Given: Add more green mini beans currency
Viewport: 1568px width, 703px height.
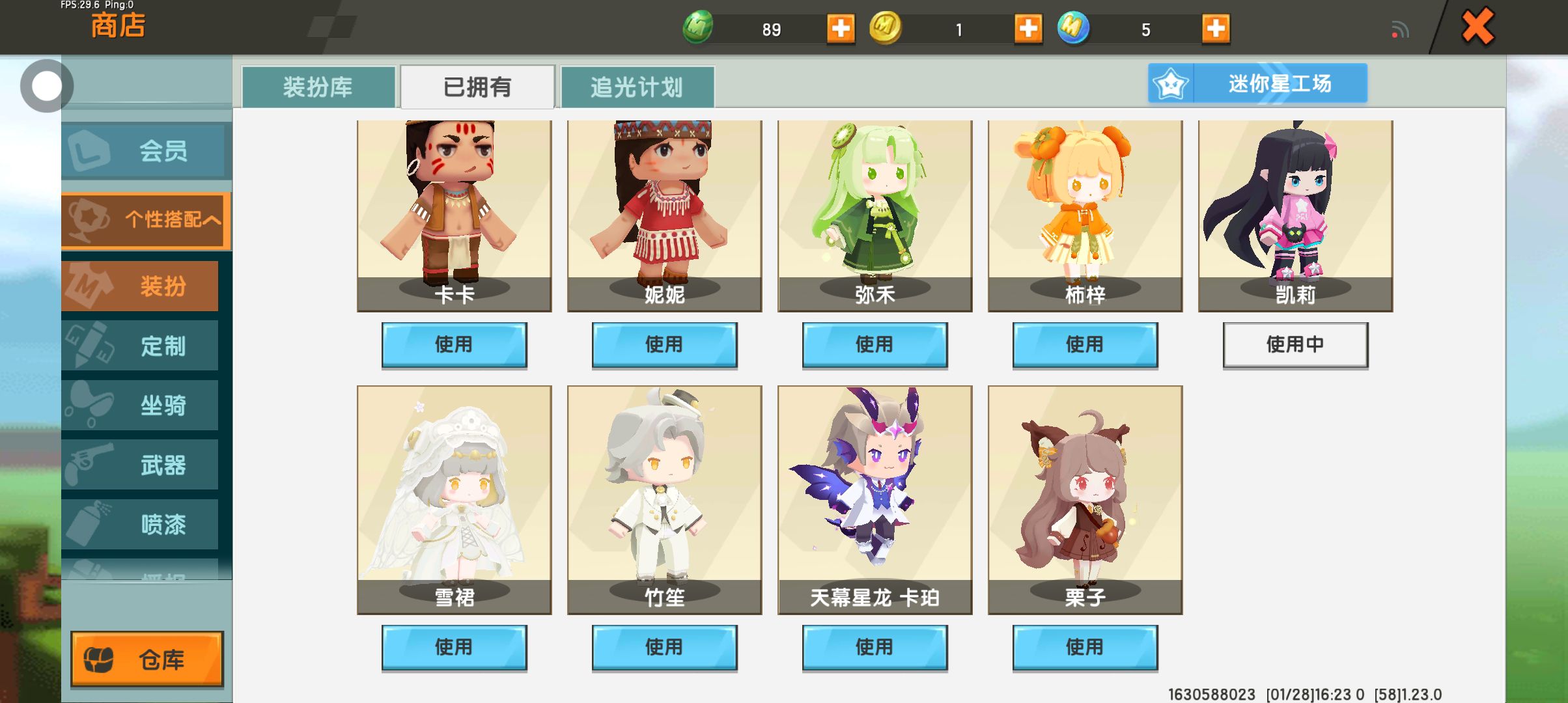Looking at the screenshot, I should [x=841, y=29].
